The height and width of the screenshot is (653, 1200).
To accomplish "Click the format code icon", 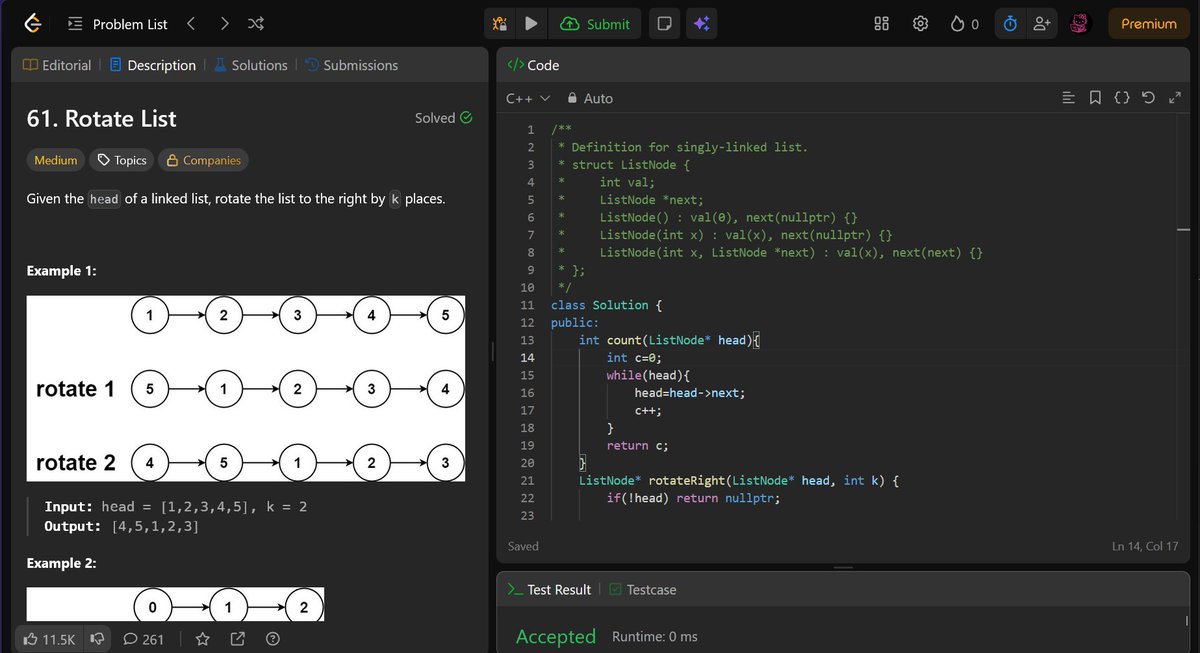I will click(1069, 98).
